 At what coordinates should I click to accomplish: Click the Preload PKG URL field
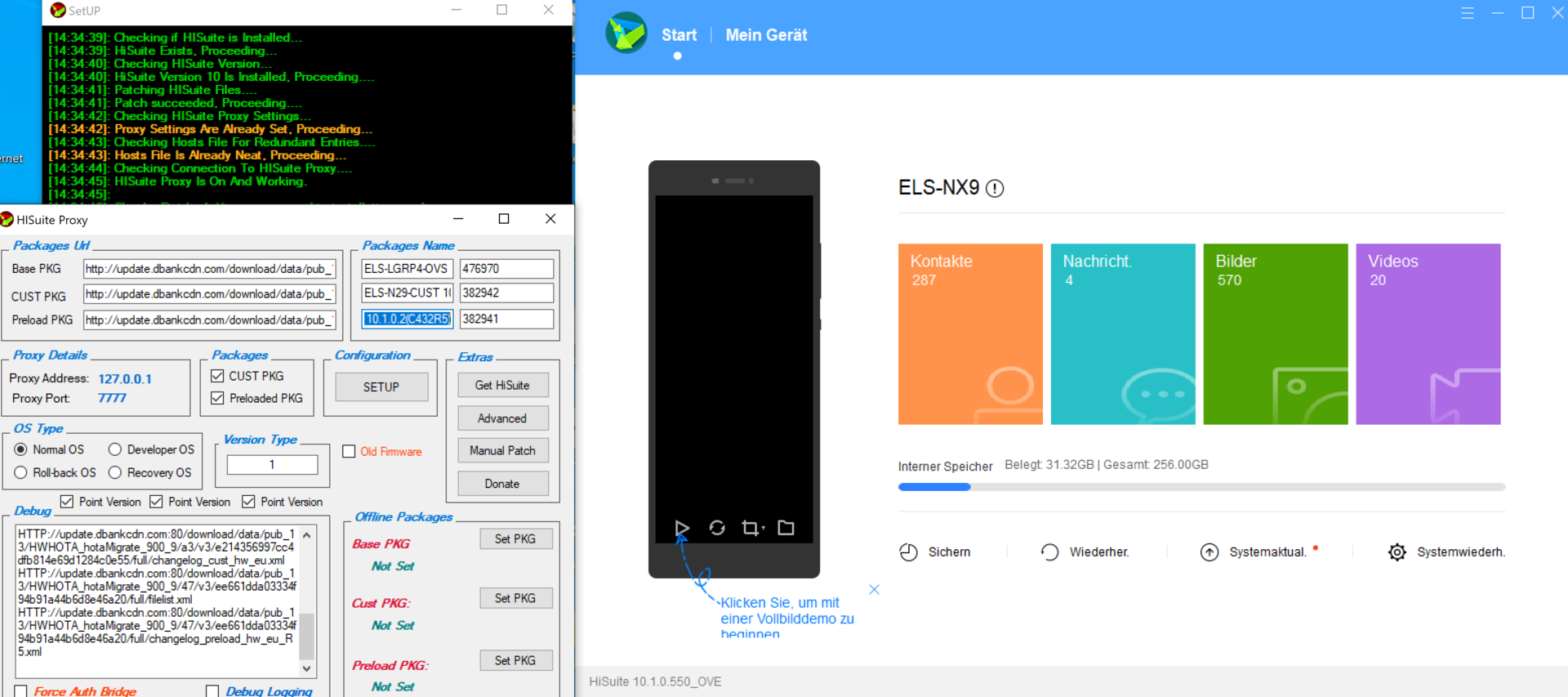209,320
